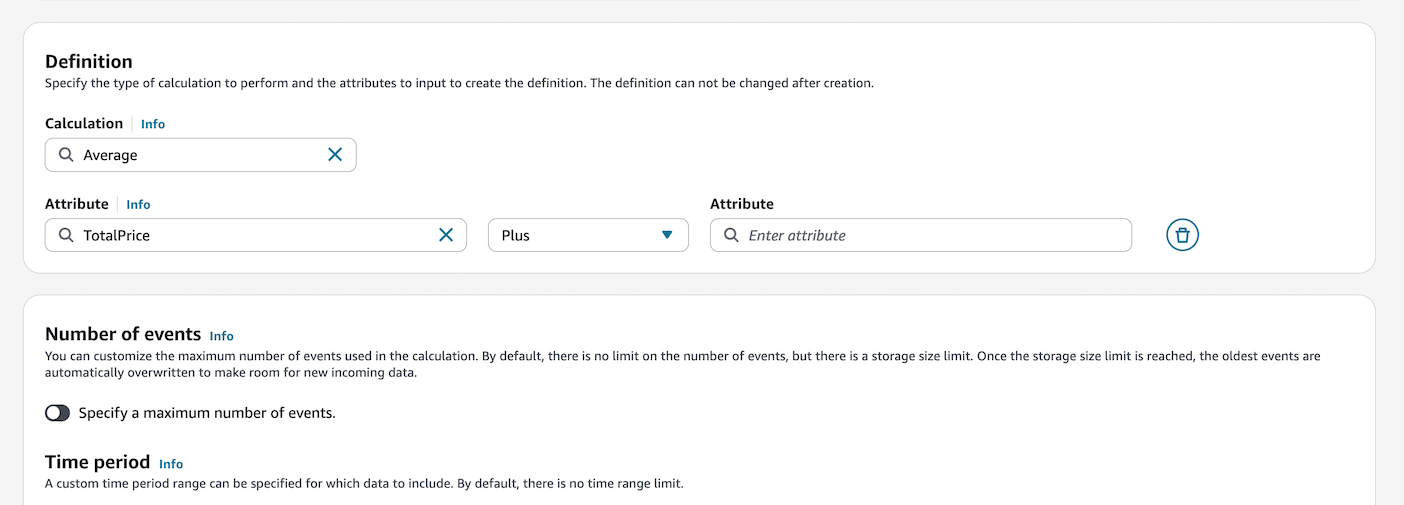Open Info link beside Number of events
This screenshot has width=1404, height=505.
coord(221,336)
